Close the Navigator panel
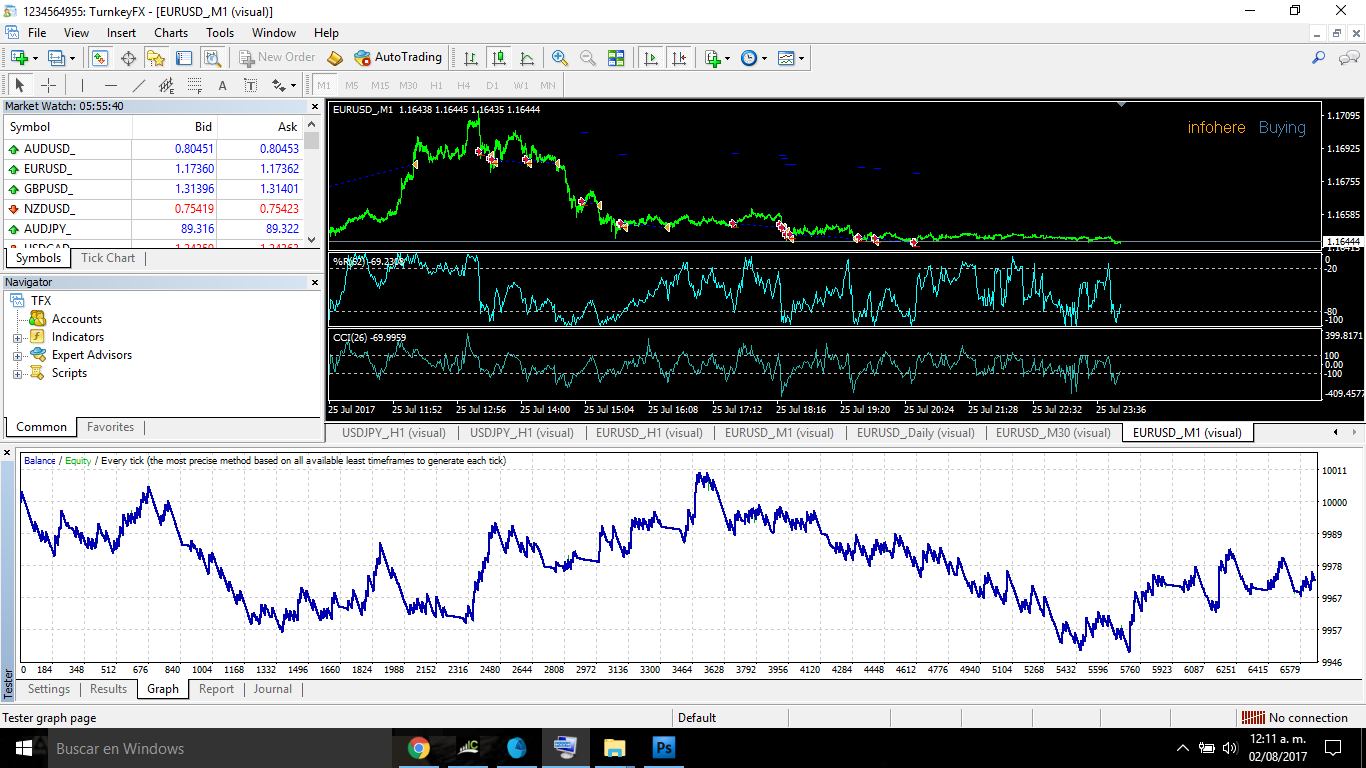1366x768 pixels. 314,283
